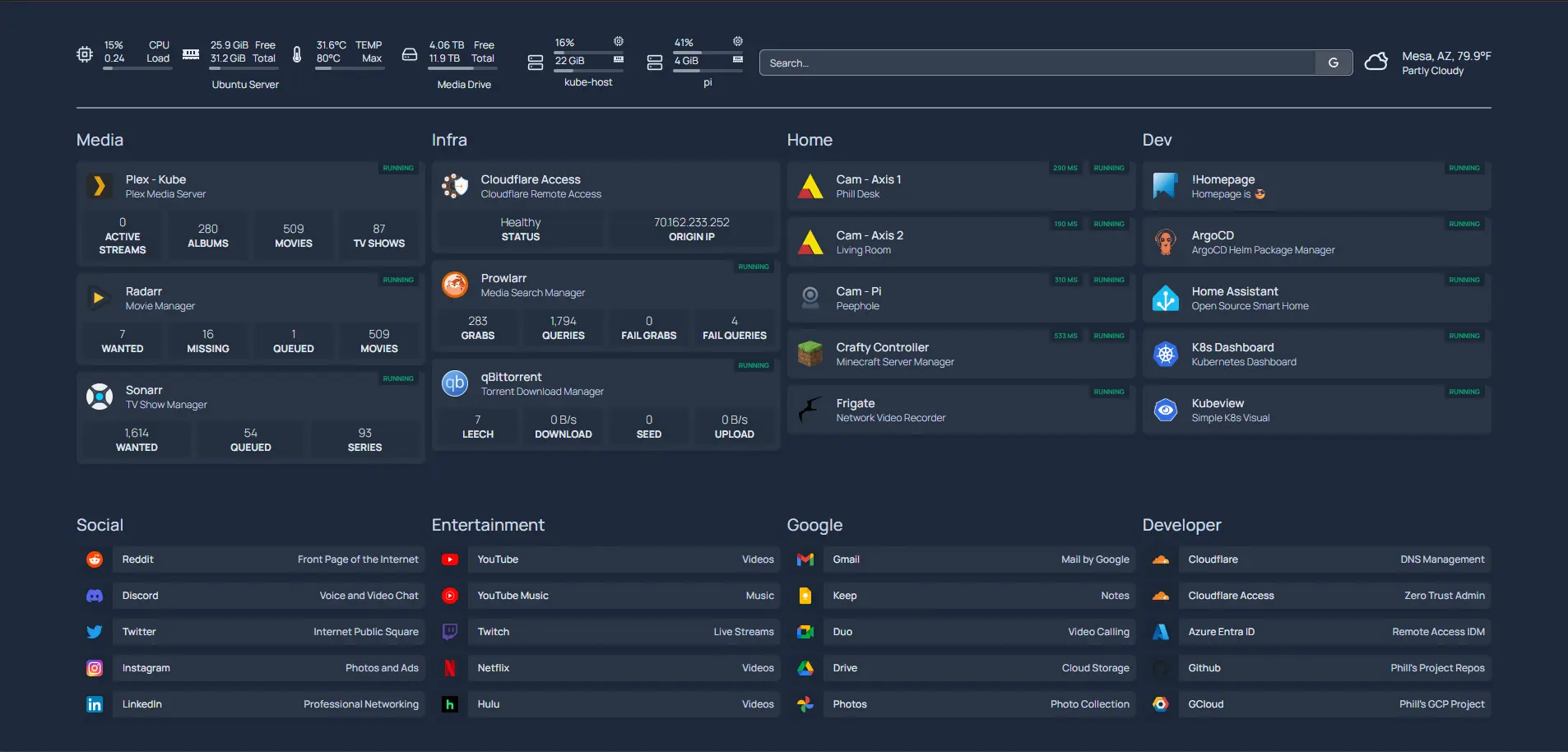
Task: Collapse the Home group header
Action: click(810, 140)
